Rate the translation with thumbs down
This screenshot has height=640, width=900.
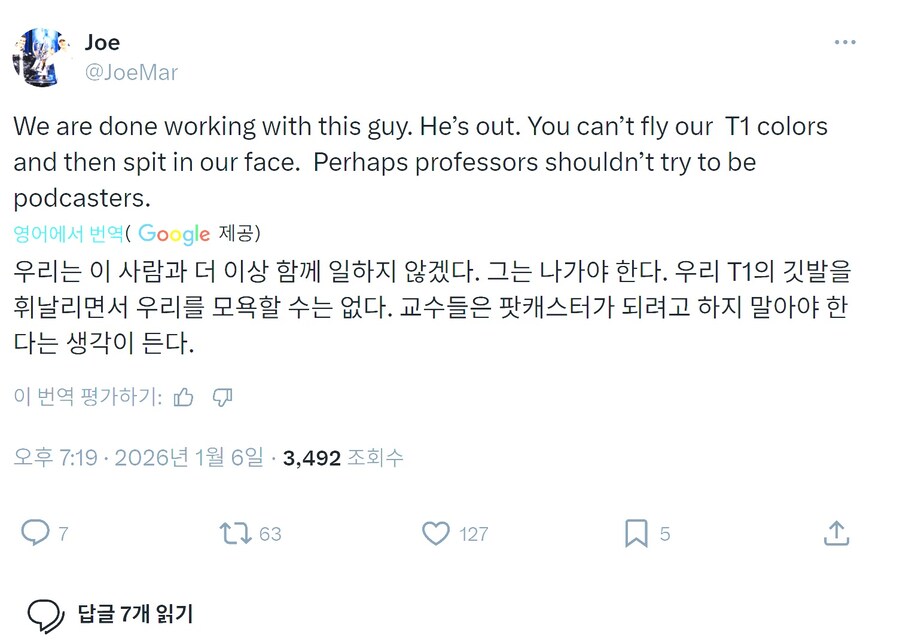222,397
